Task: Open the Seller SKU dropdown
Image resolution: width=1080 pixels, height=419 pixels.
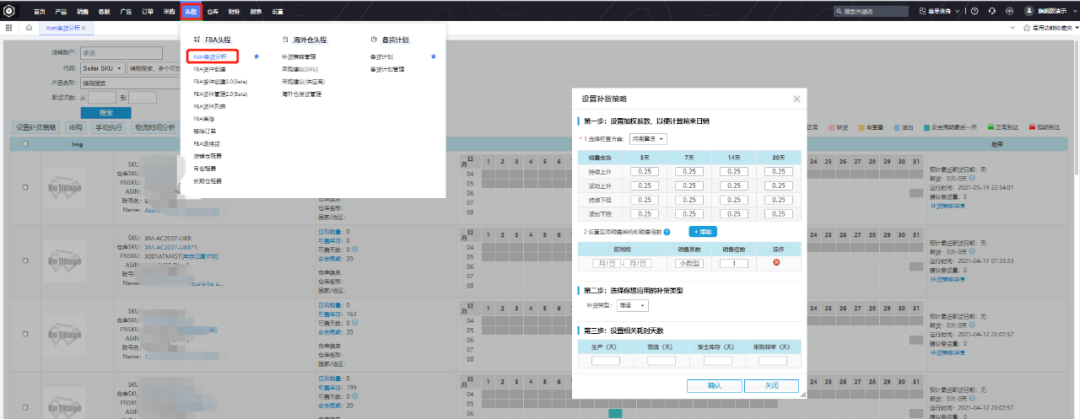Action: [x=102, y=68]
